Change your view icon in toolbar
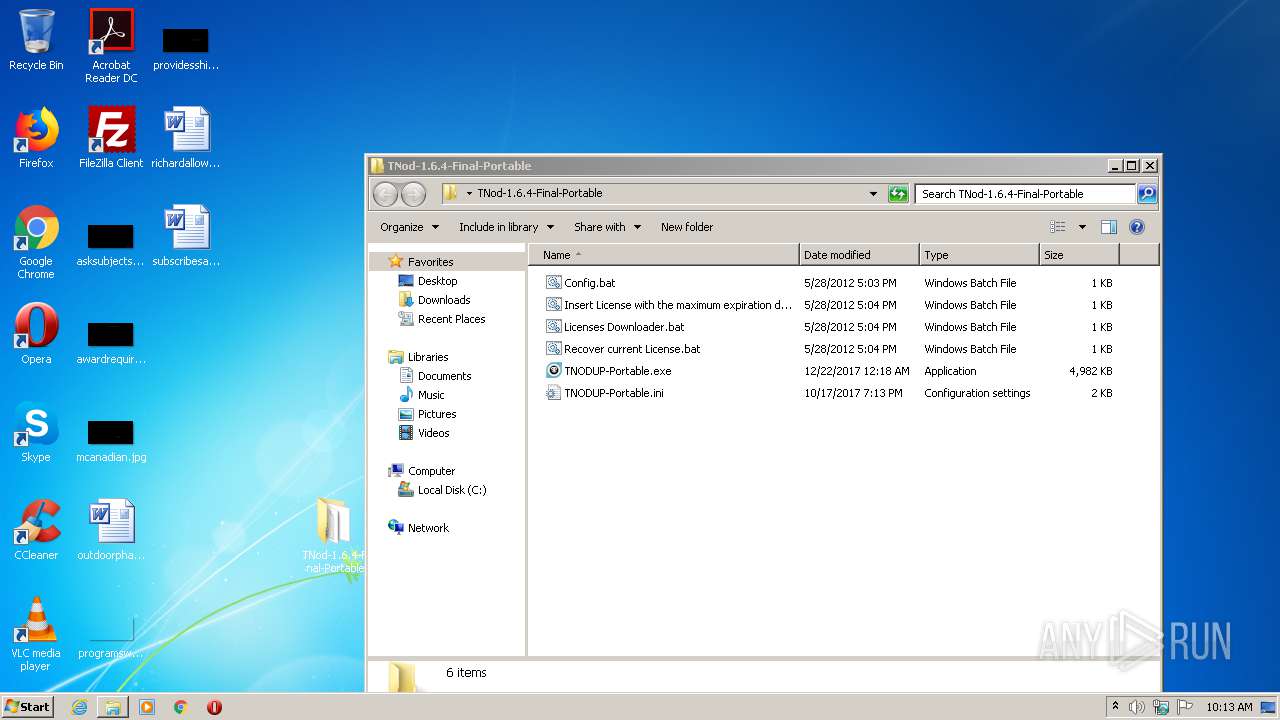The image size is (1280, 720). (1058, 227)
